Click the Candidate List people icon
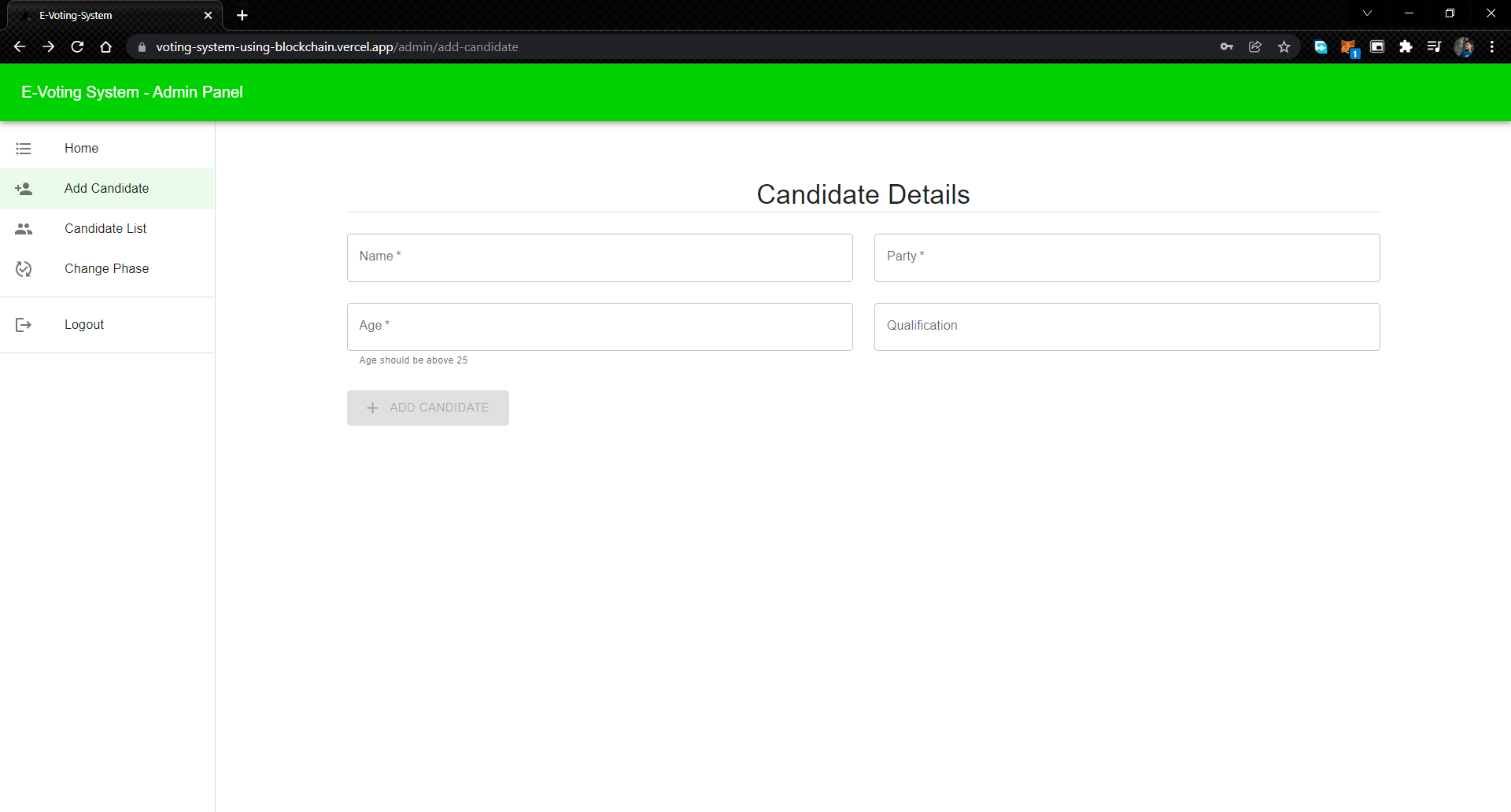Viewport: 1511px width, 812px height. tap(24, 228)
